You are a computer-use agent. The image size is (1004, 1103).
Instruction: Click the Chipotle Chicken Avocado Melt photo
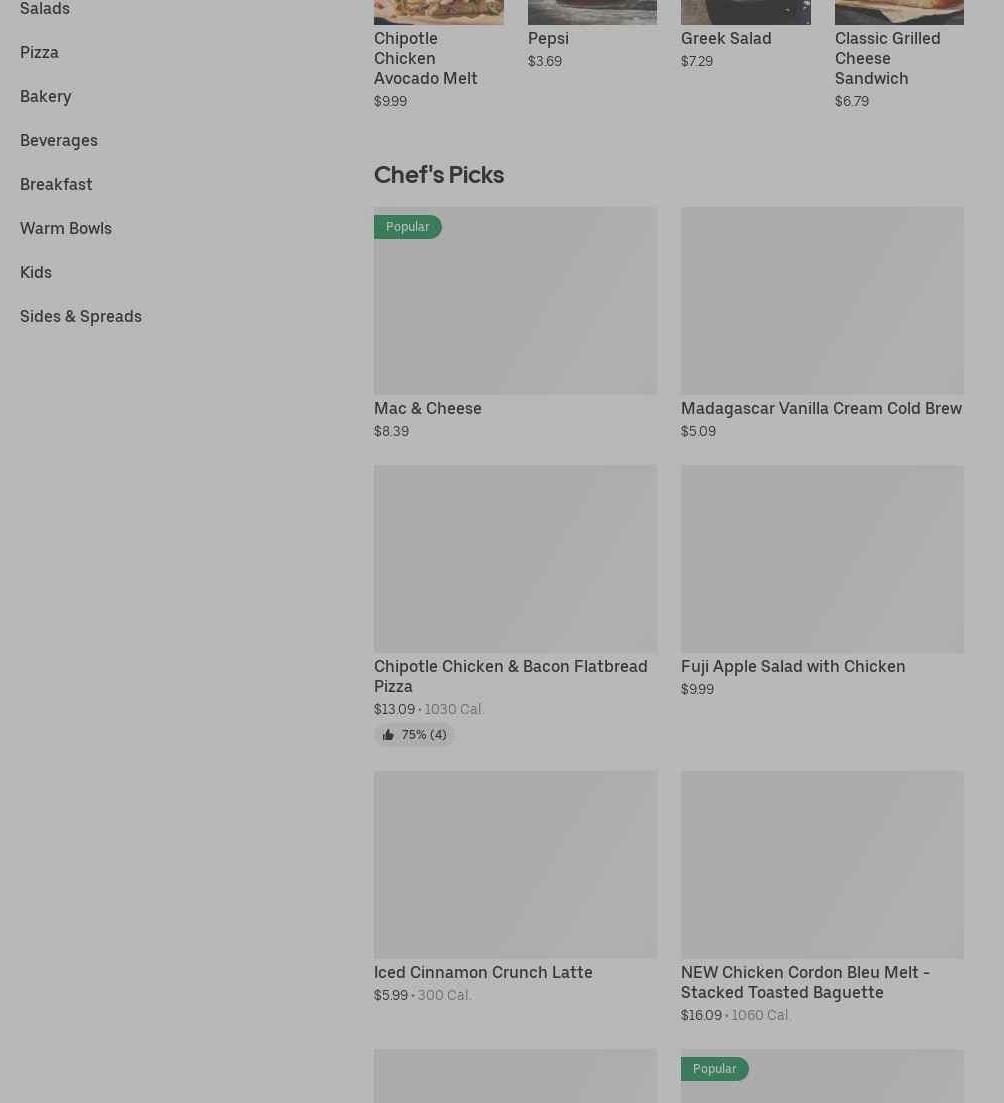coord(439,12)
